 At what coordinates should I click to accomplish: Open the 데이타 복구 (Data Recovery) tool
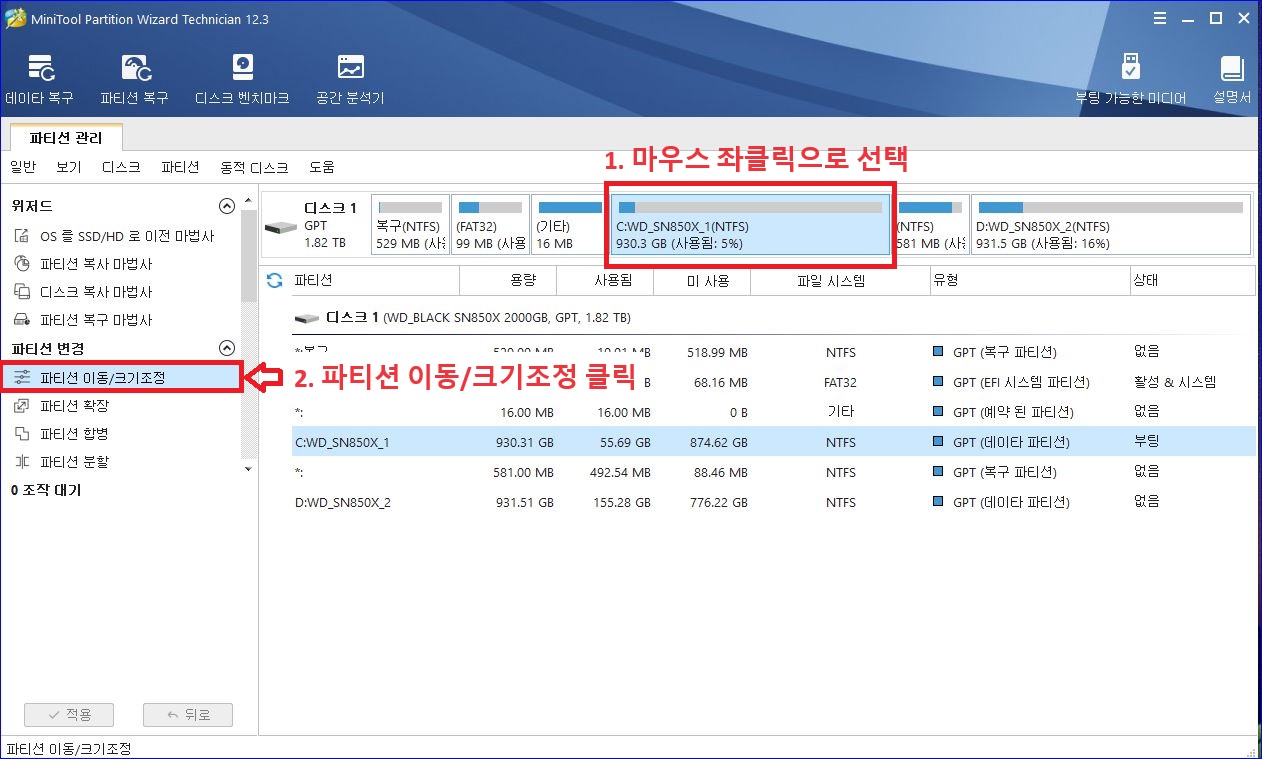(x=39, y=80)
